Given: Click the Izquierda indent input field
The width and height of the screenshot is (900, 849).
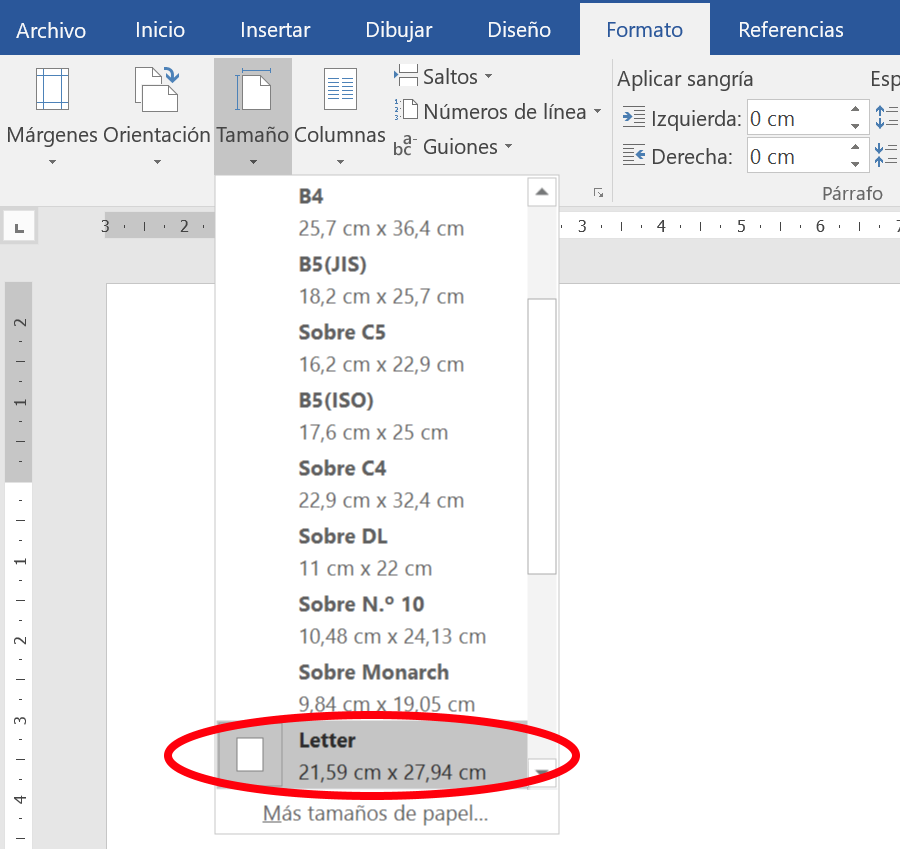Looking at the screenshot, I should pos(795,119).
